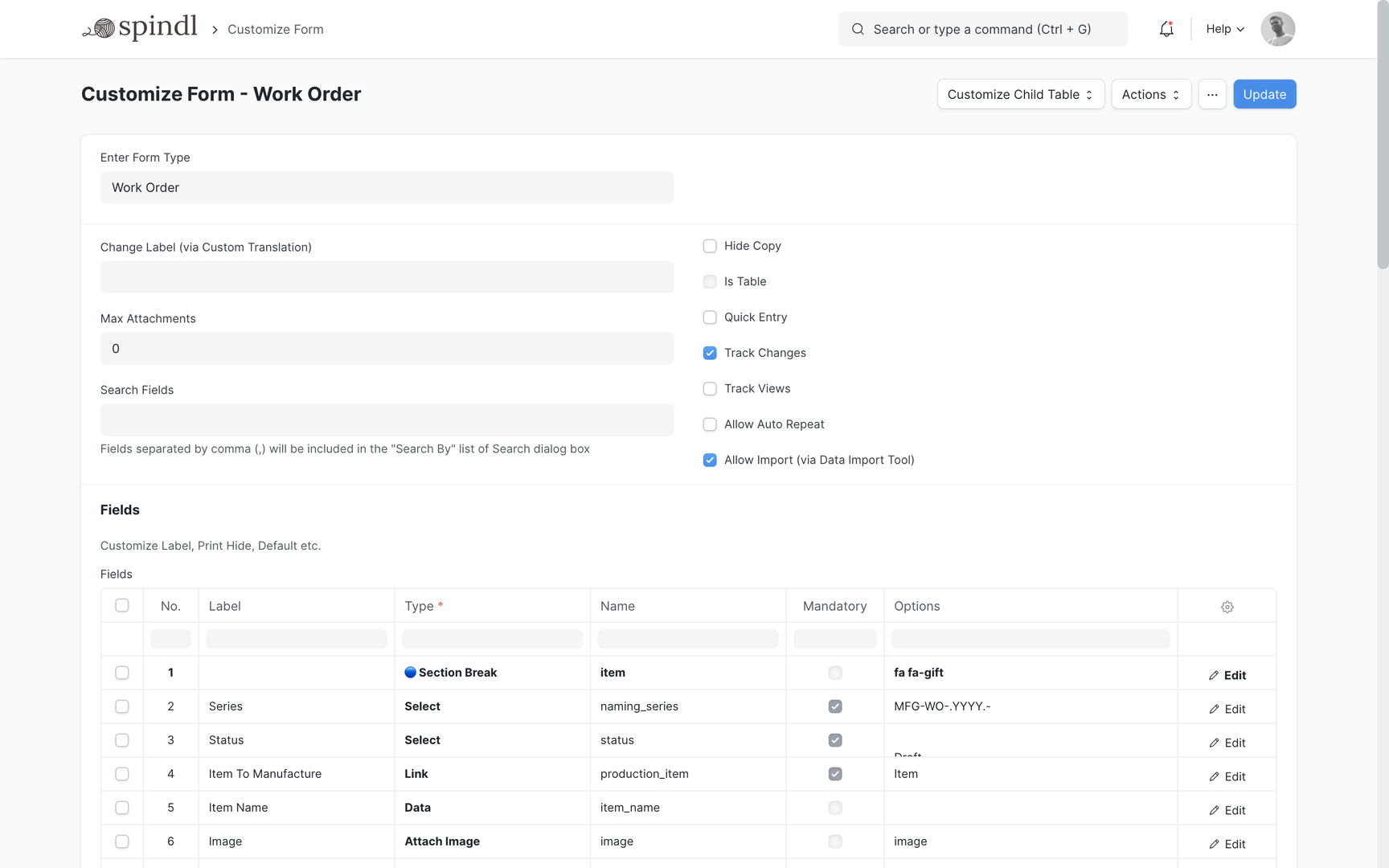The image size is (1389, 868).
Task: Disable the Track Changes checkbox
Action: tap(710, 353)
